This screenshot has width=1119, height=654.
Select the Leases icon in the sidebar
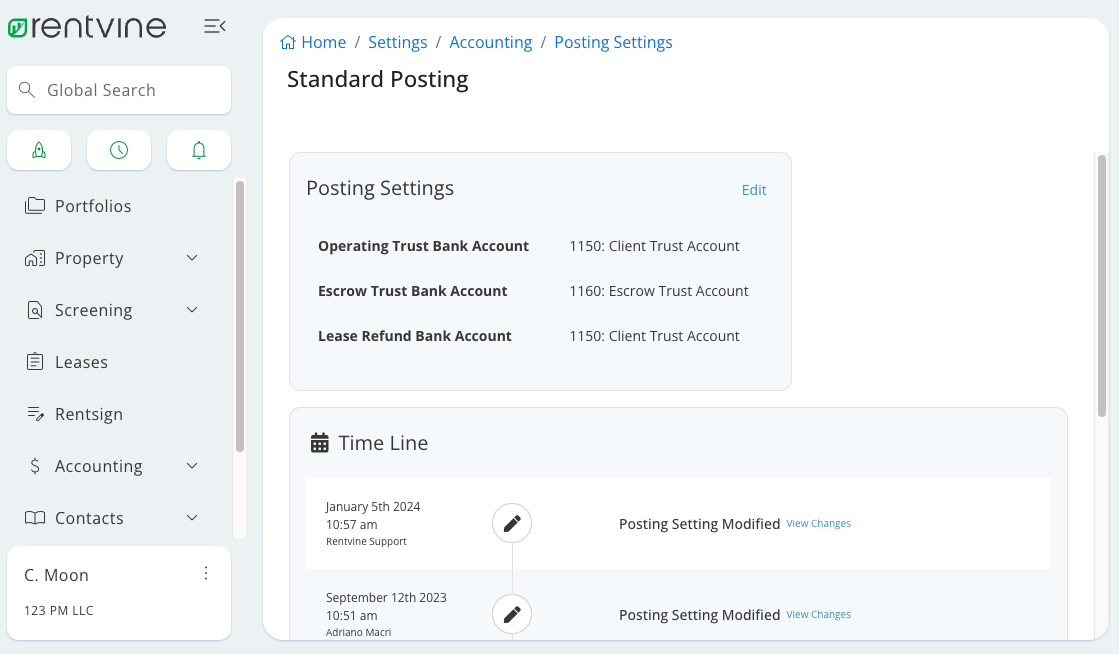[x=34, y=362]
